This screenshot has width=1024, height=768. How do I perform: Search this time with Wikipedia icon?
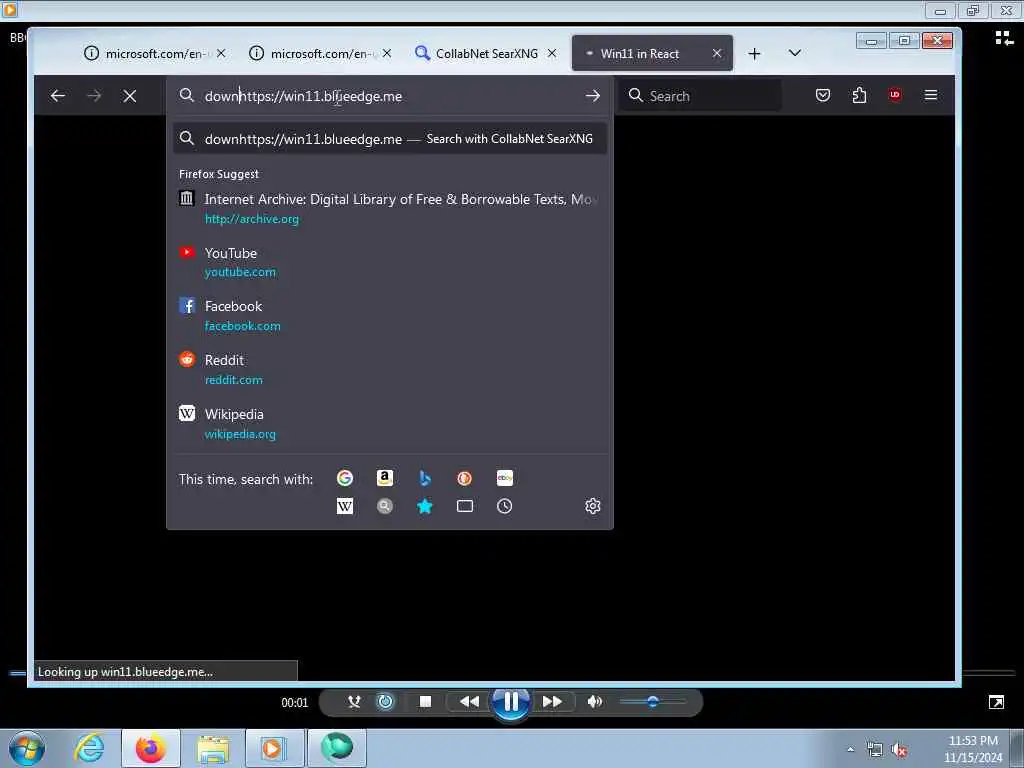point(345,506)
